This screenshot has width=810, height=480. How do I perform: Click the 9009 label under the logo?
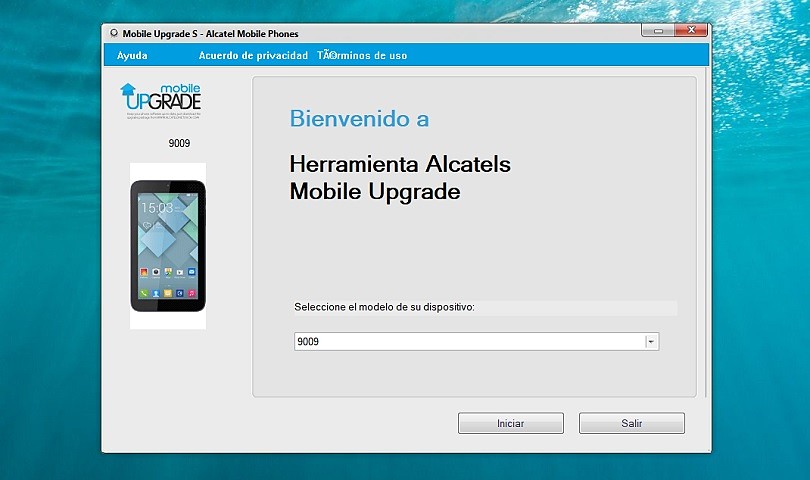[x=179, y=143]
